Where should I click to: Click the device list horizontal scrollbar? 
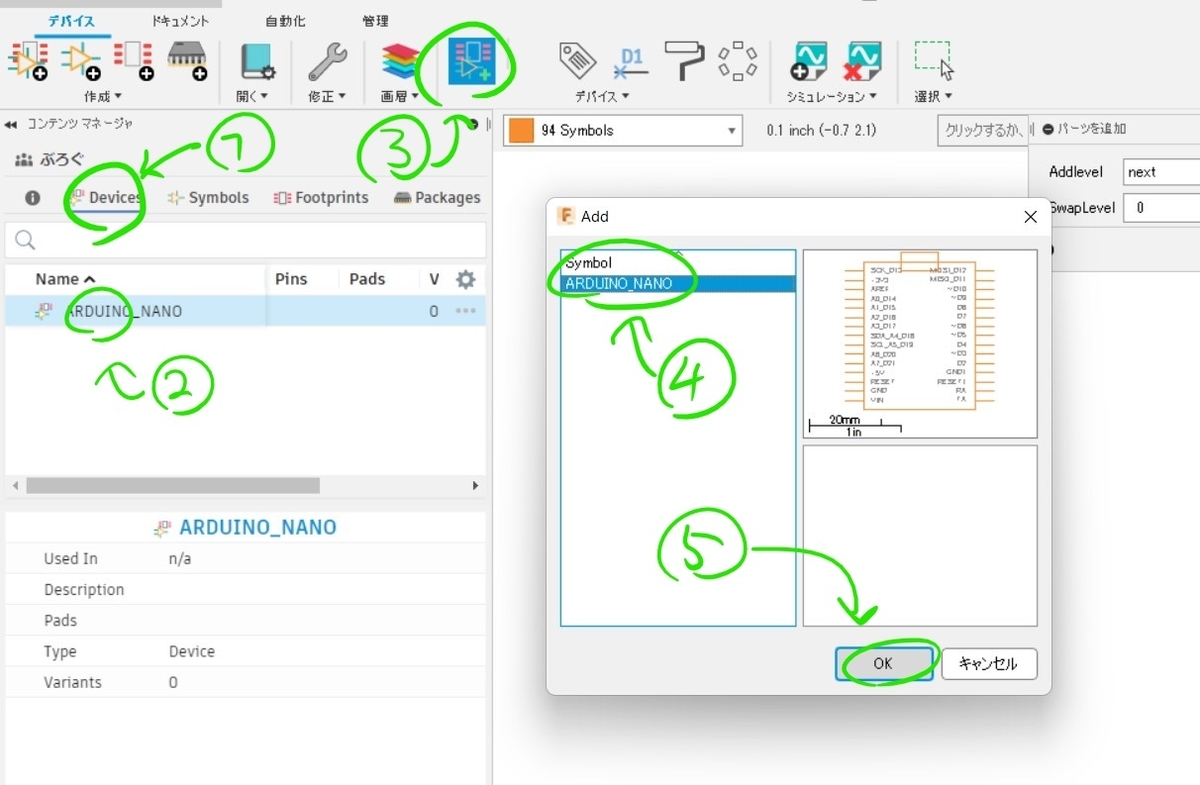tap(173, 485)
